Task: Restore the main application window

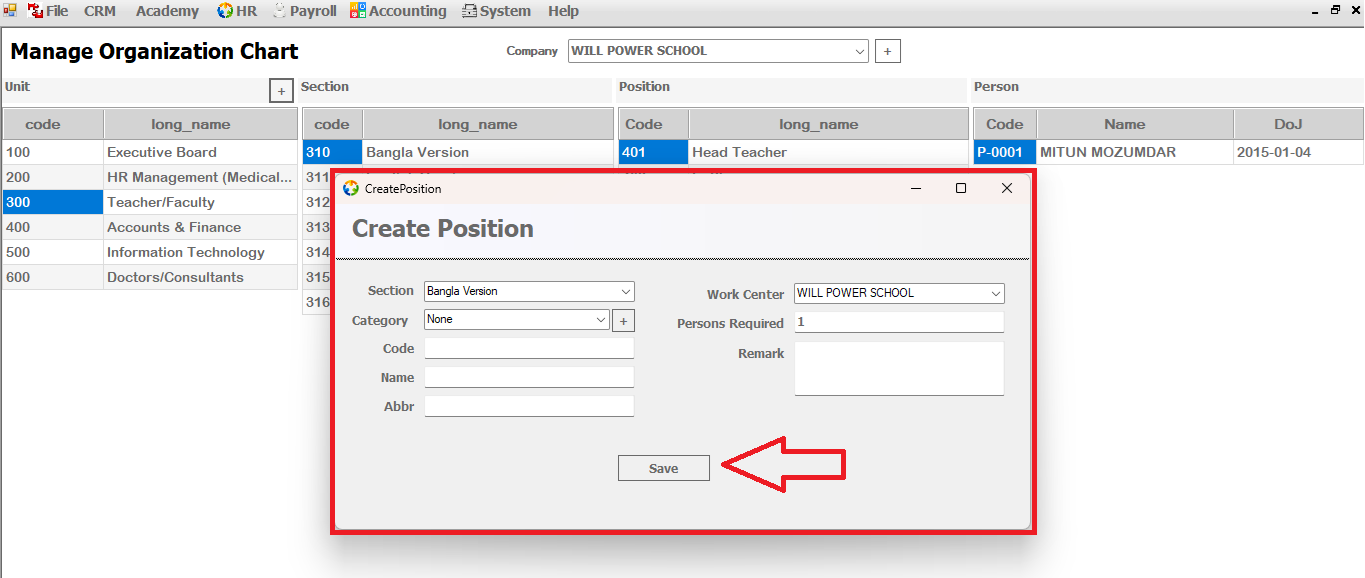Action: 1335,10
